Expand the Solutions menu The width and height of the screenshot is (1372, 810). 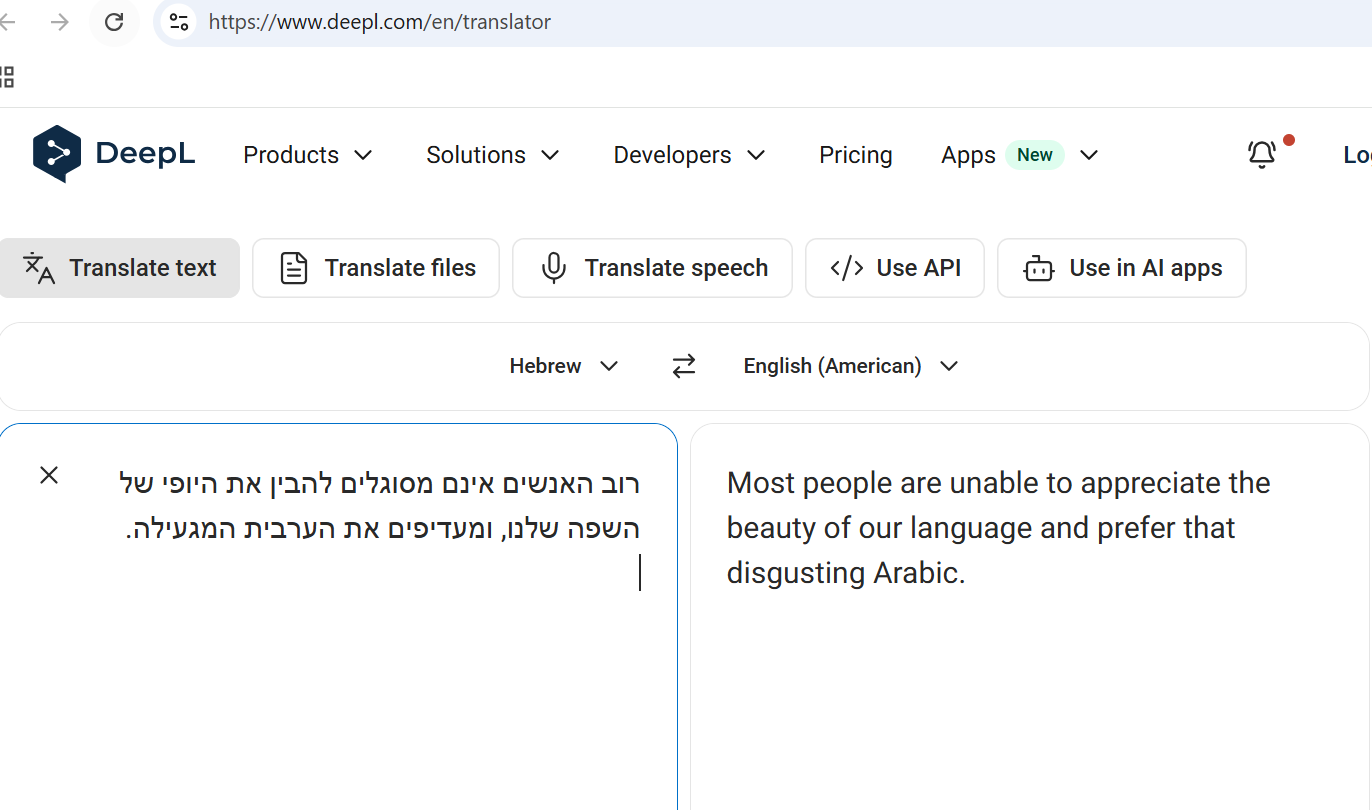tap(493, 155)
